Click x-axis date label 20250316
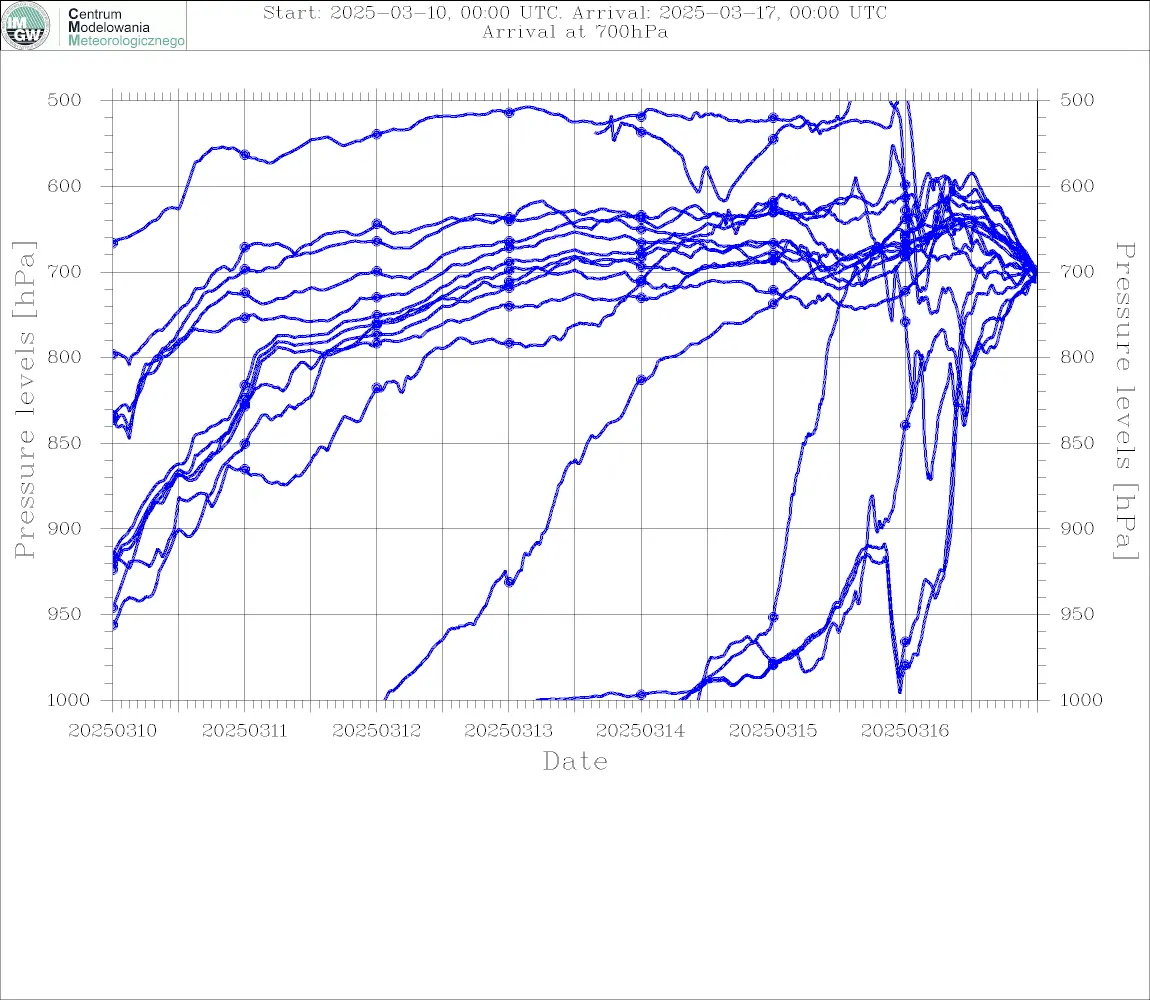Screen dimensions: 1150x1000 [905, 731]
